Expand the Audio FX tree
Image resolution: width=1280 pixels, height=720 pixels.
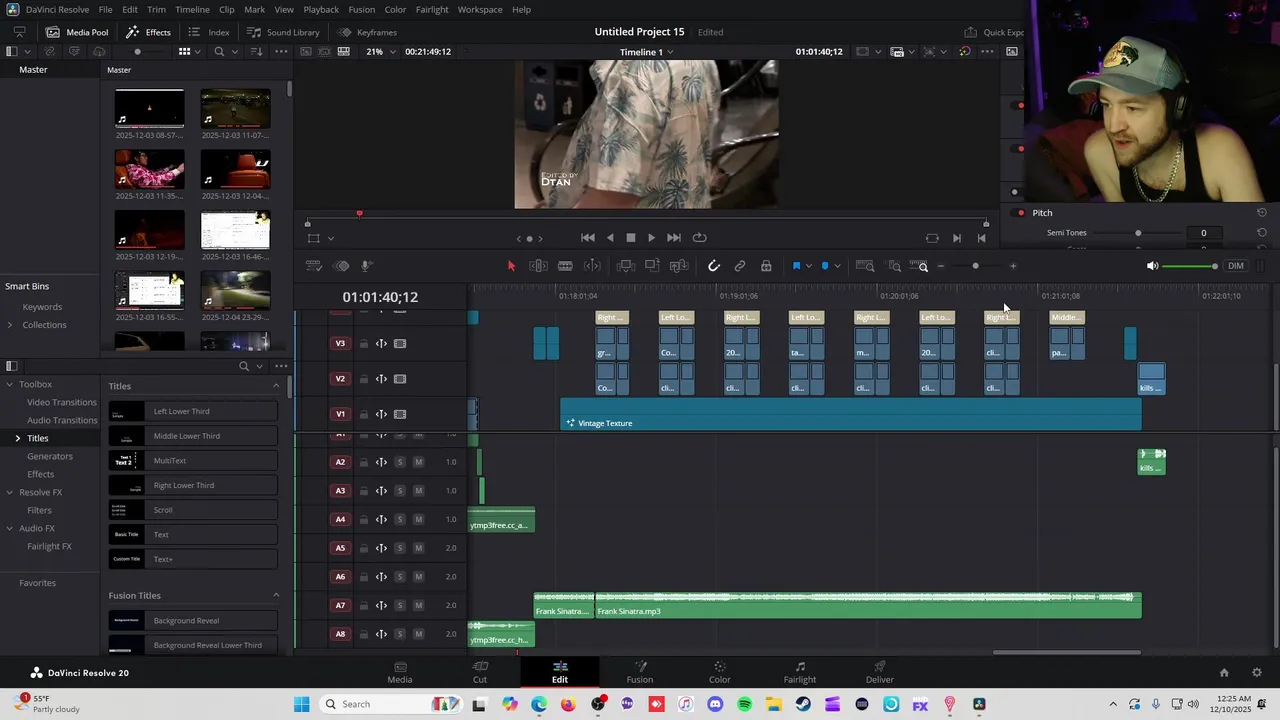(10, 528)
